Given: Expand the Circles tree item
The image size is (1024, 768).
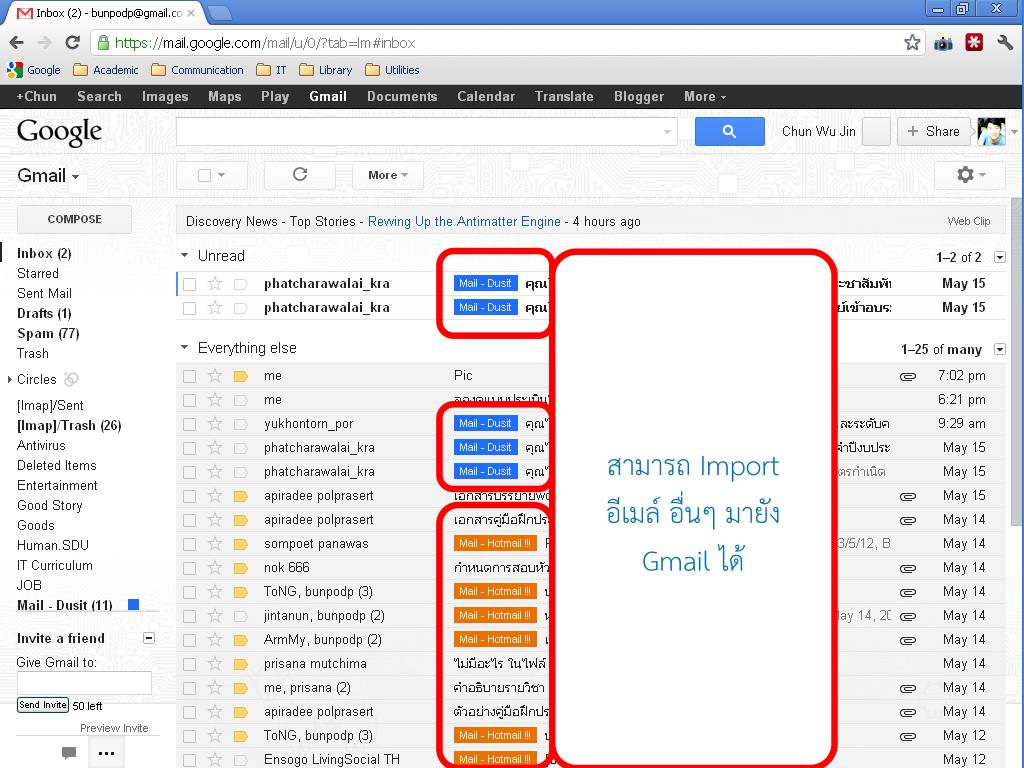Looking at the screenshot, I should tap(9, 379).
